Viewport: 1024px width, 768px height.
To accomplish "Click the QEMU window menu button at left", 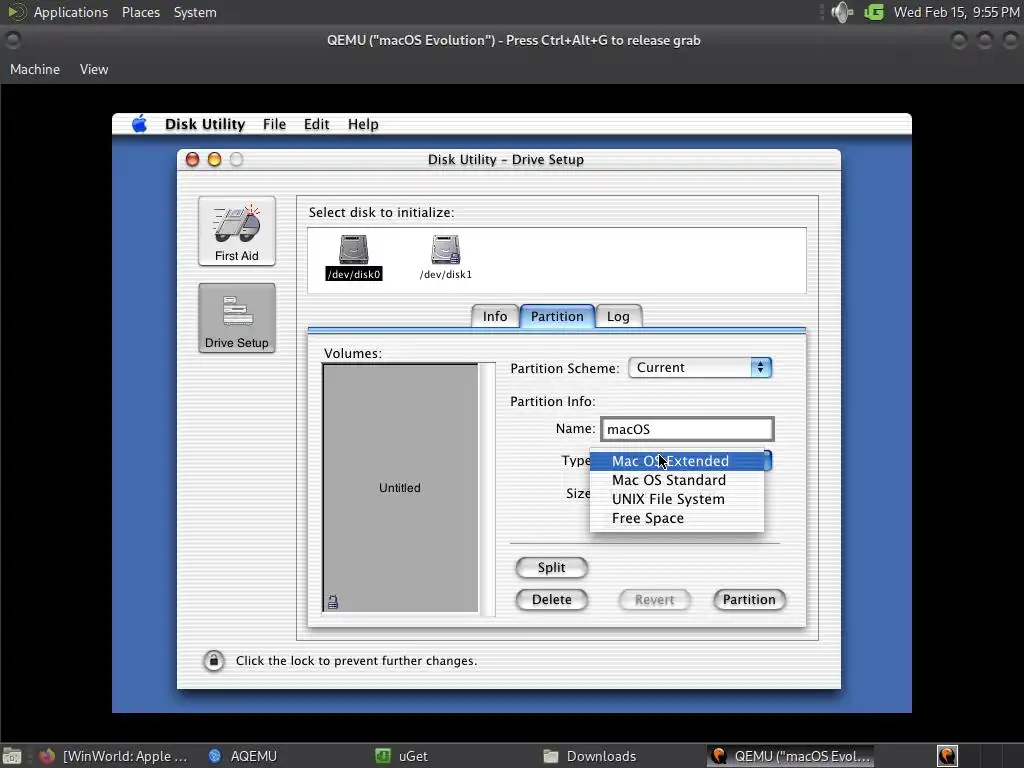I will tap(12, 40).
